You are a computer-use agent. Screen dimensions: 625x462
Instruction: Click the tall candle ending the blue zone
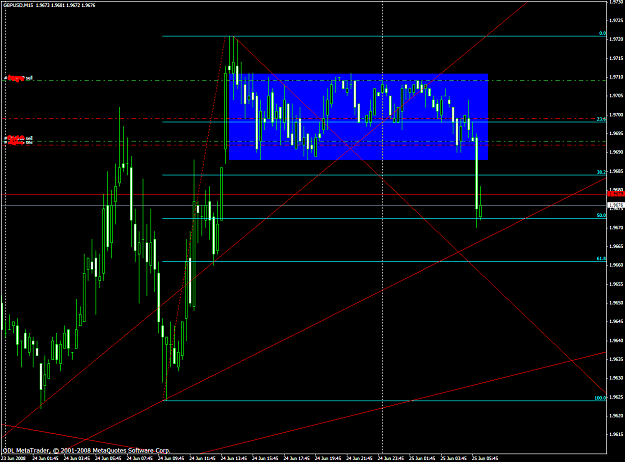477,173
